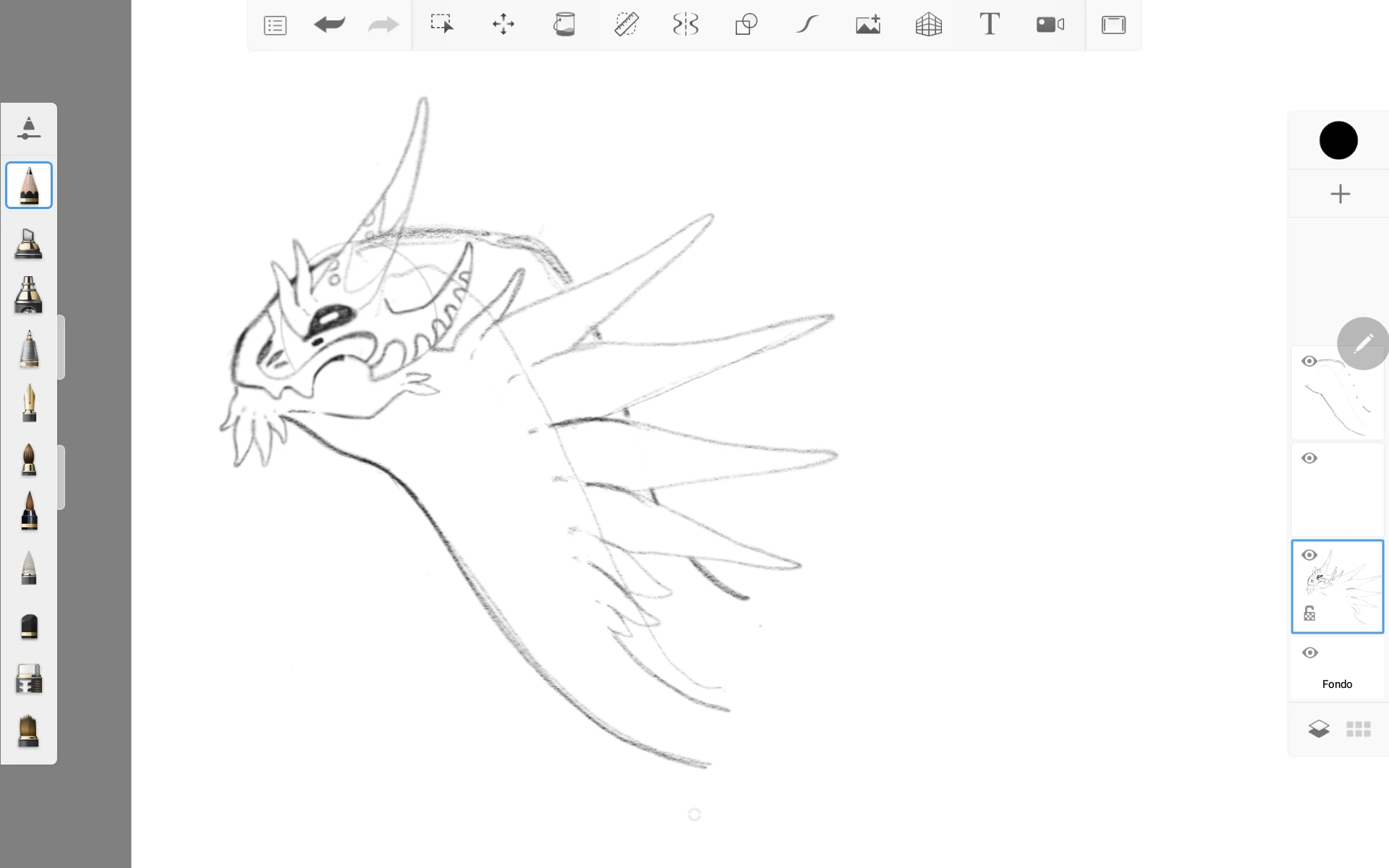The width and height of the screenshot is (1389, 868).
Task: Open the draw styles shapes tool
Action: point(746,25)
